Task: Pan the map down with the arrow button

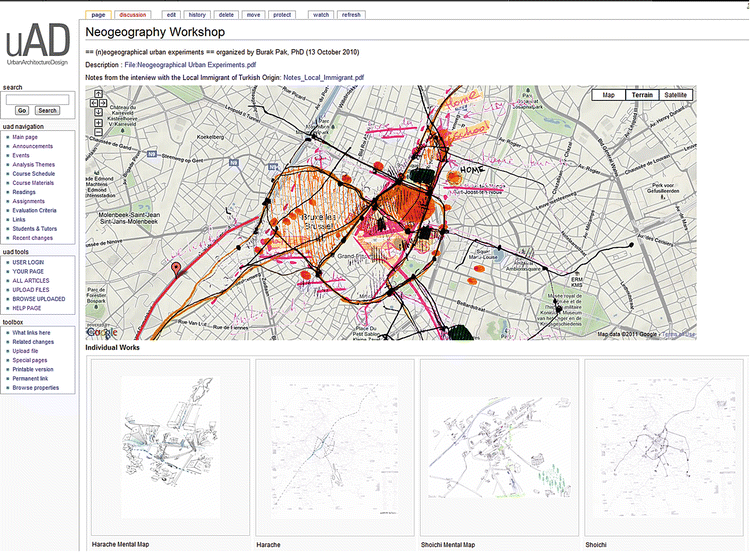Action: click(98, 112)
